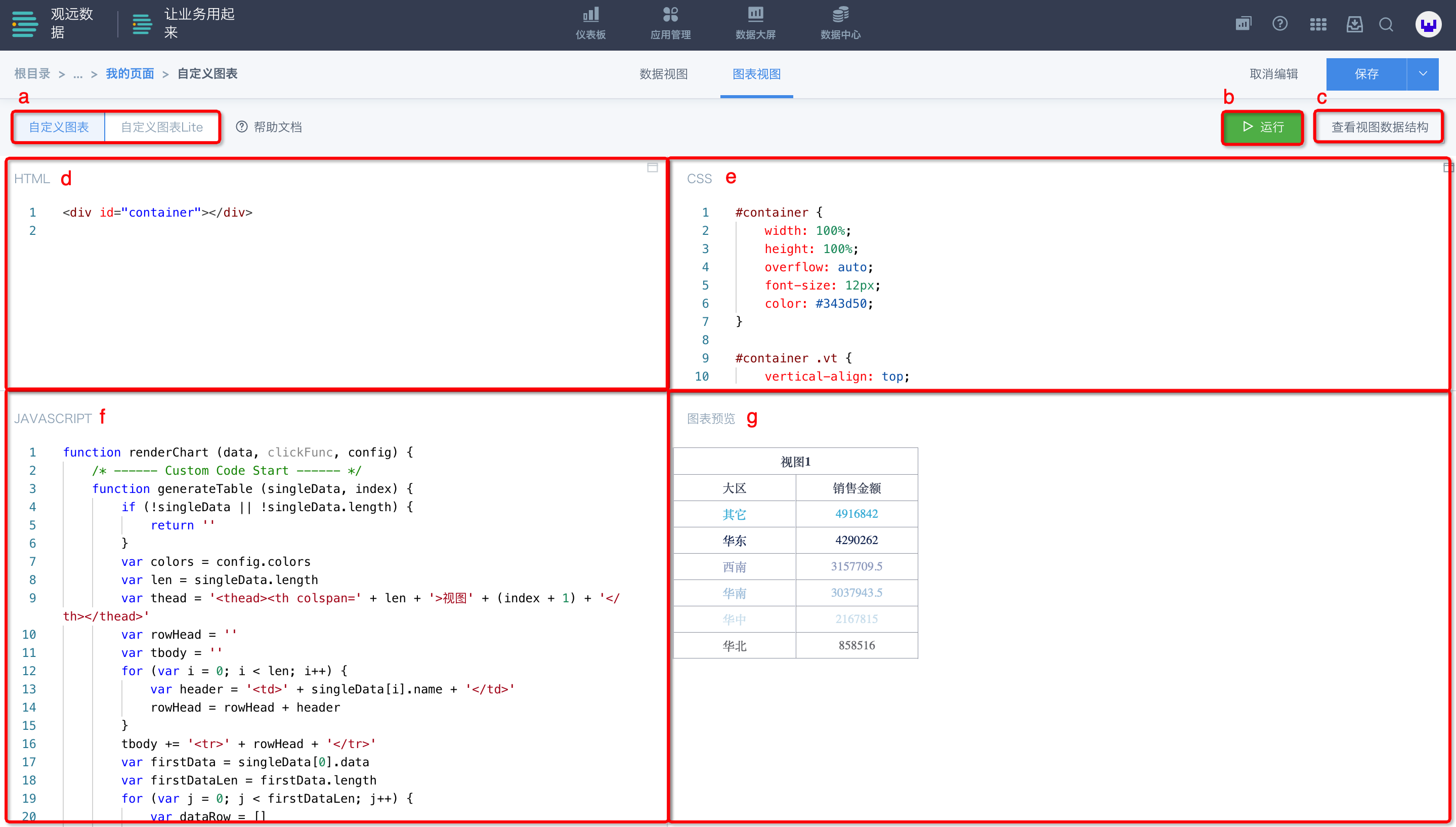Open 数据中心 data center

click(841, 24)
